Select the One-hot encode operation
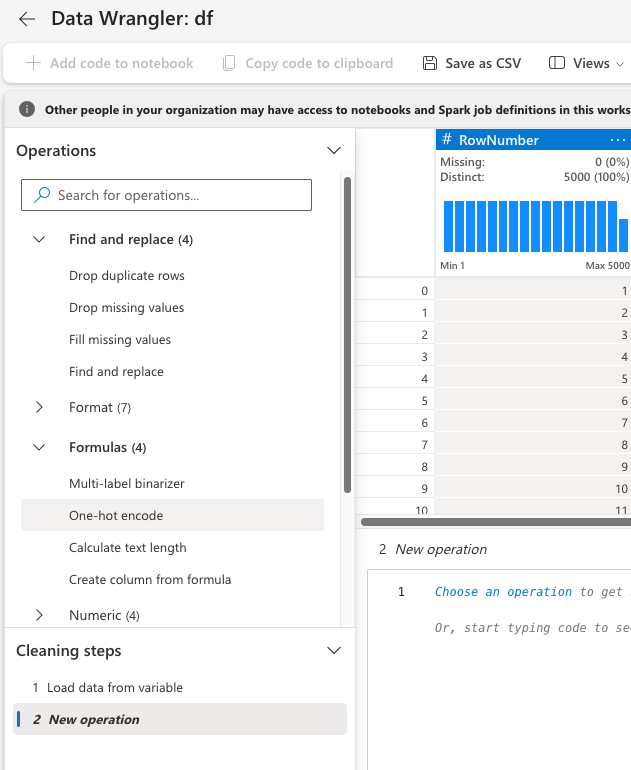 (116, 516)
